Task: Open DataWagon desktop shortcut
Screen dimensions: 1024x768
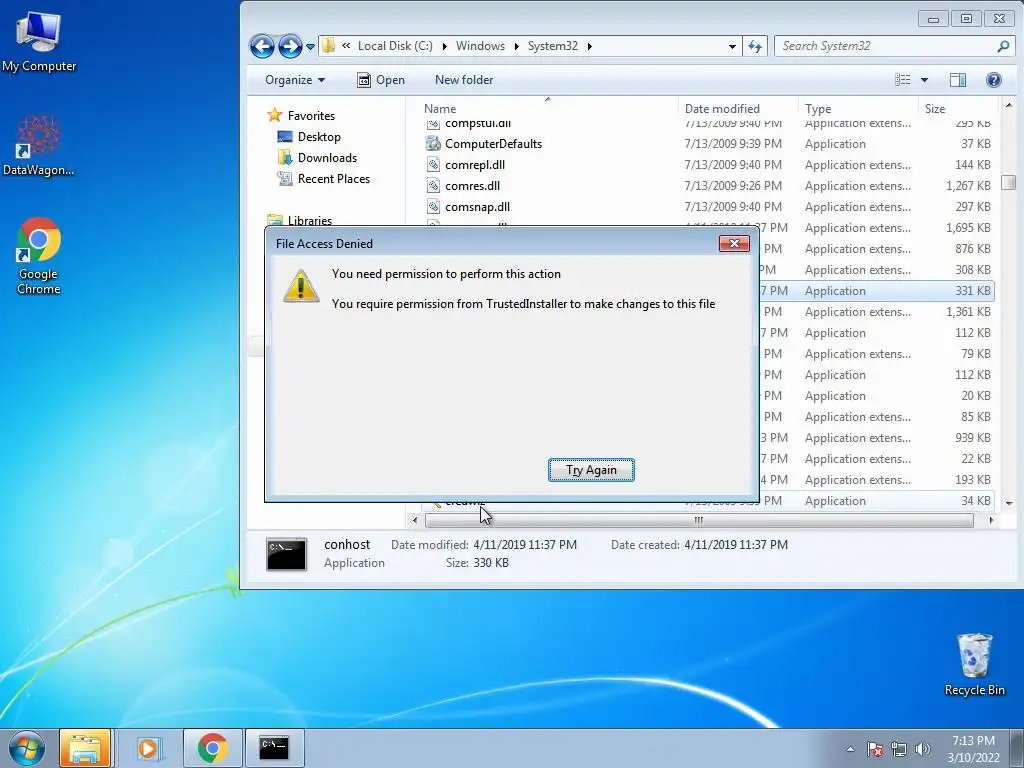Action: click(x=39, y=145)
